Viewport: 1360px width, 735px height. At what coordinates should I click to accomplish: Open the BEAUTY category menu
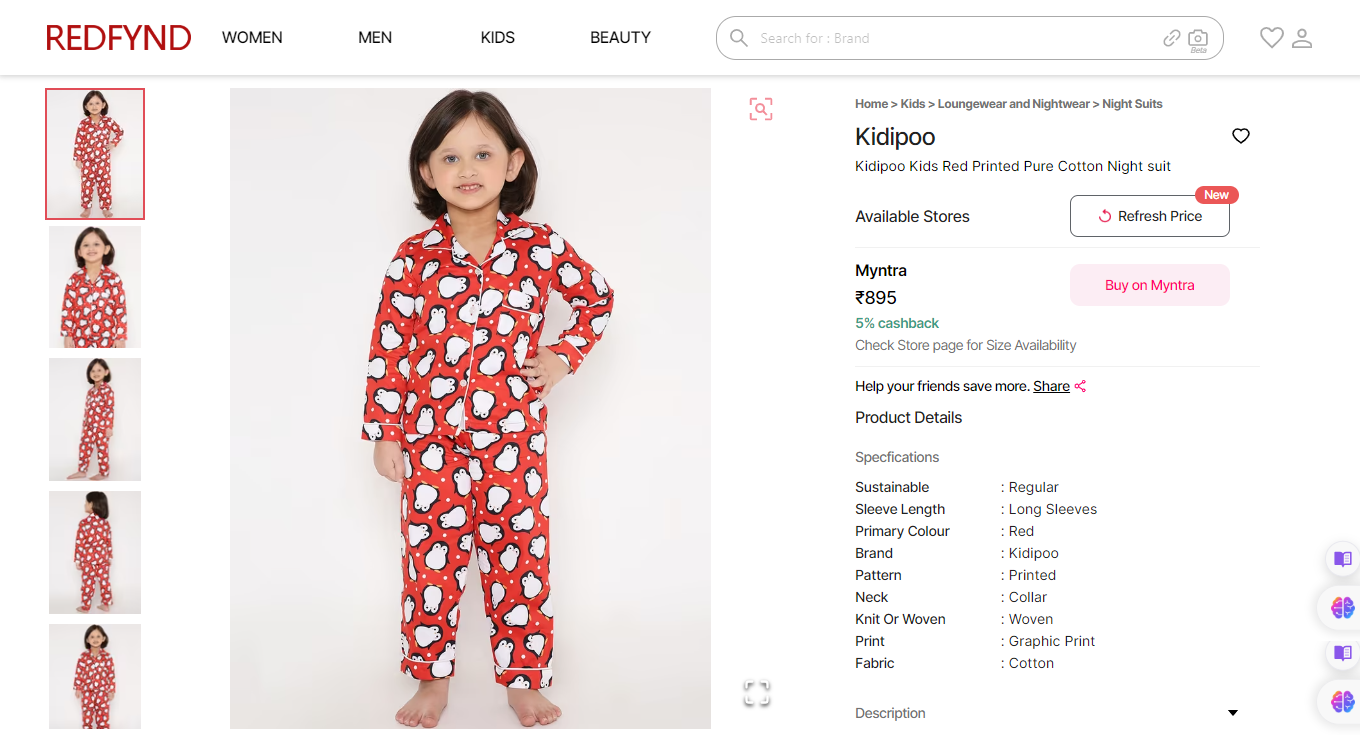620,38
